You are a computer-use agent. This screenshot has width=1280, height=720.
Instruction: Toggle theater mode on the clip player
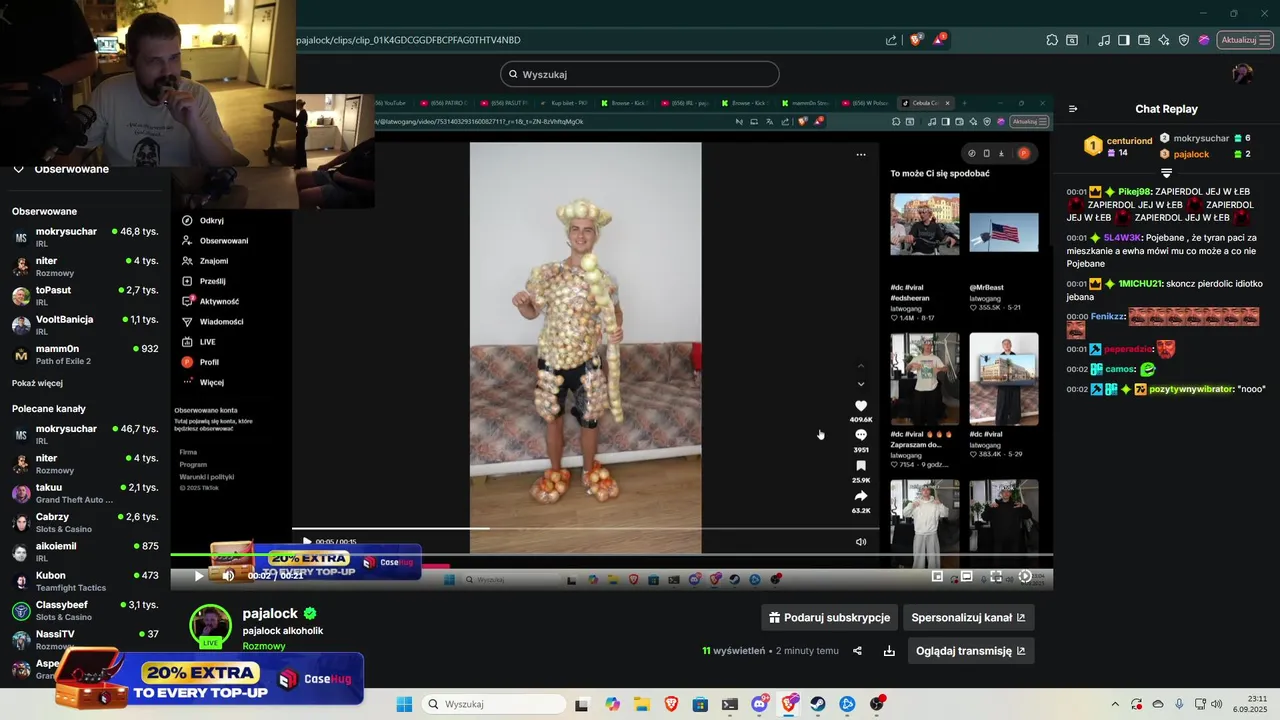(x=967, y=576)
